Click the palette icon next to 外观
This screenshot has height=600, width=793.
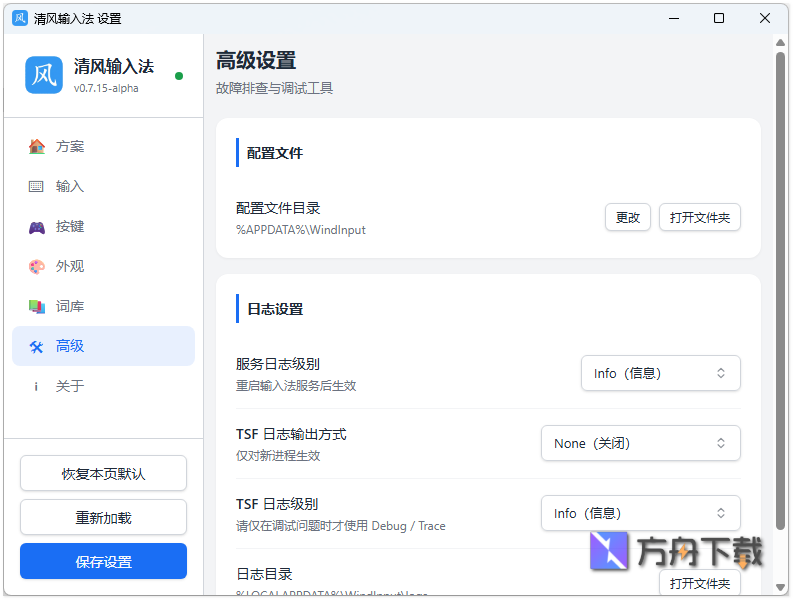[36, 267]
